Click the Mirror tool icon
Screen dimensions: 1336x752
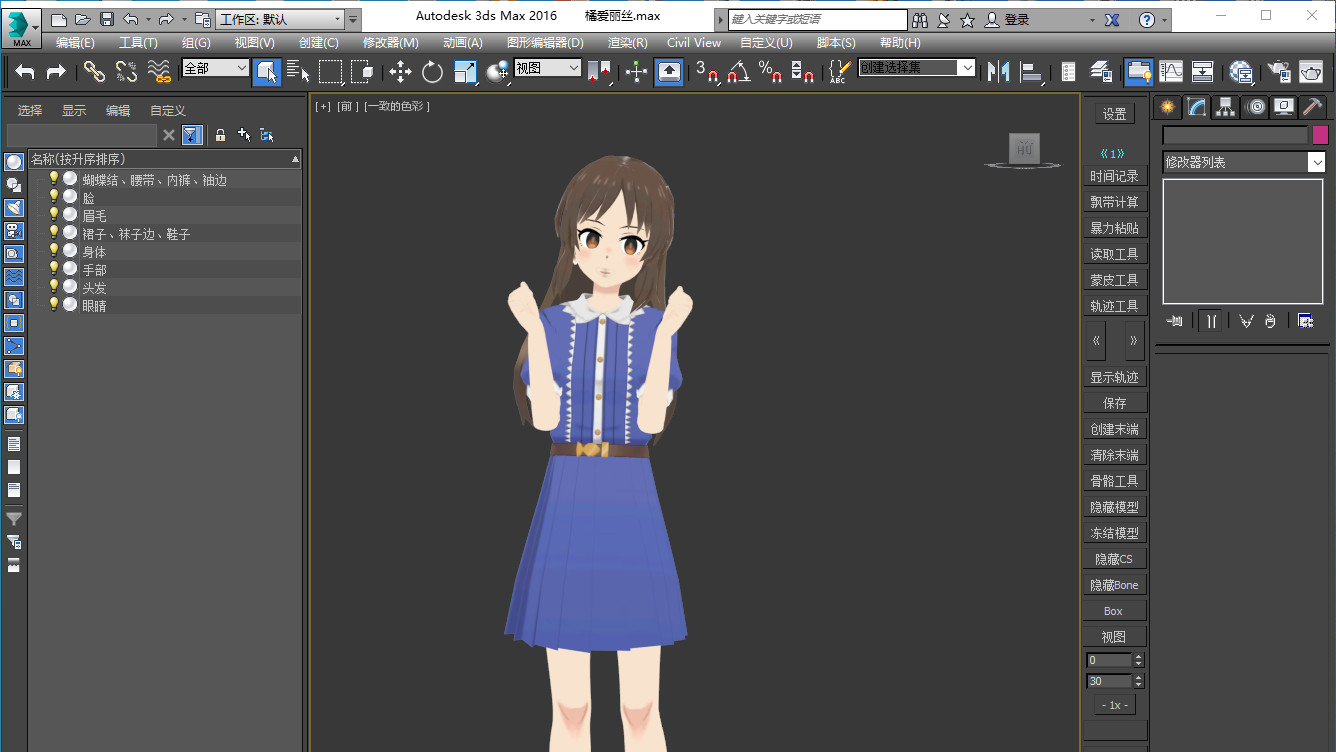point(998,71)
